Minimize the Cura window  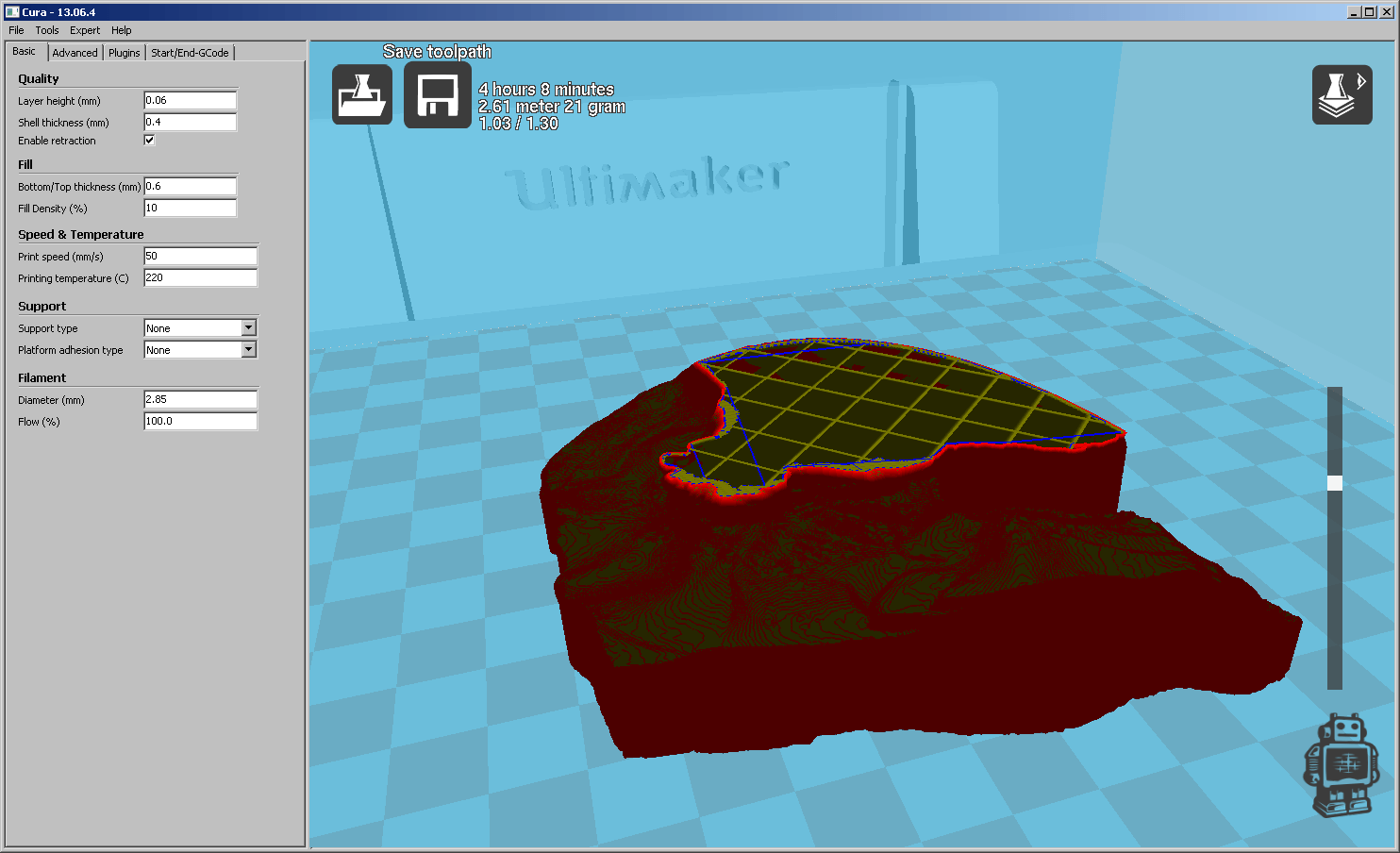(x=1354, y=12)
